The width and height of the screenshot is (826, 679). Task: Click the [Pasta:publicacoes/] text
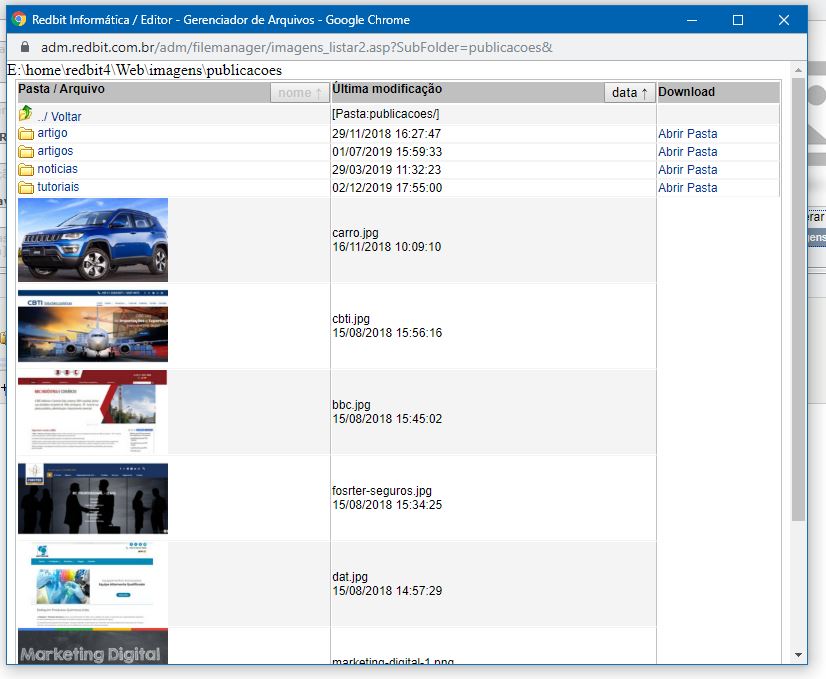[386, 114]
